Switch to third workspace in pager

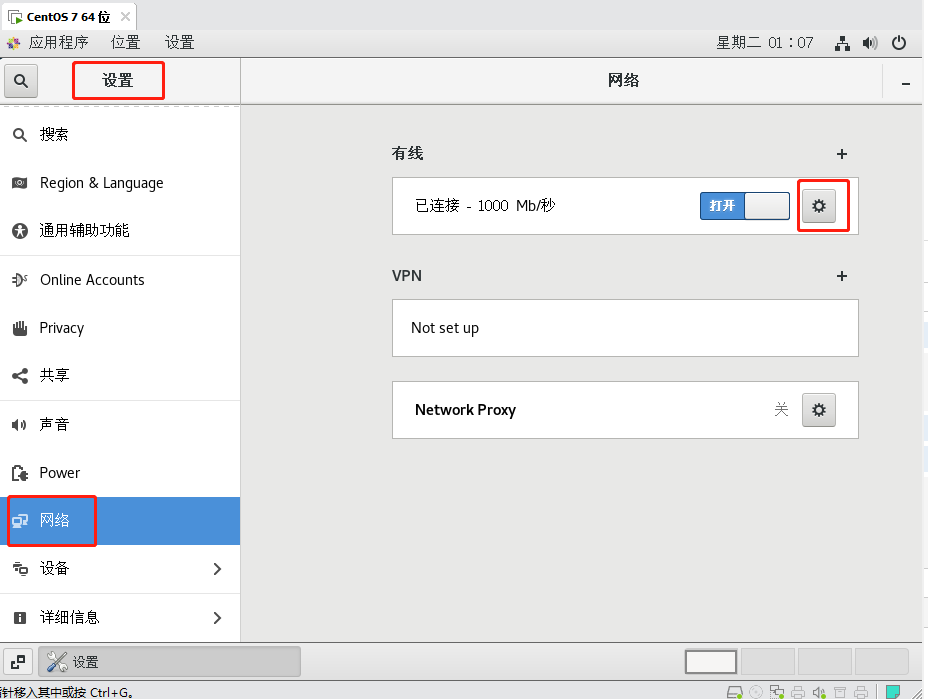pos(824,662)
